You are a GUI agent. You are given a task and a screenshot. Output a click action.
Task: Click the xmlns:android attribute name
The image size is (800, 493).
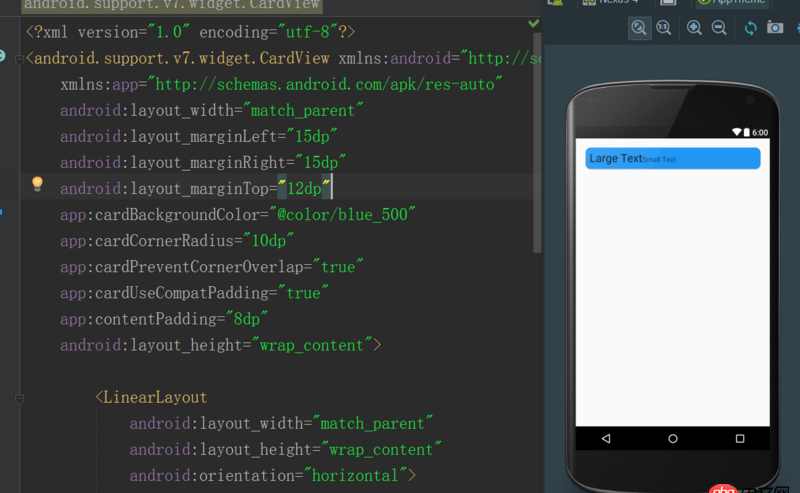(395, 58)
